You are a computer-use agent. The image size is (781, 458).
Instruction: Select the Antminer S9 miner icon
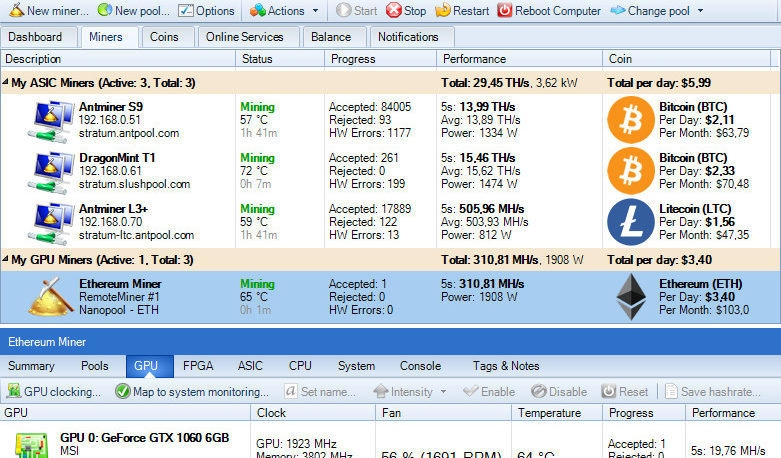tap(51, 121)
